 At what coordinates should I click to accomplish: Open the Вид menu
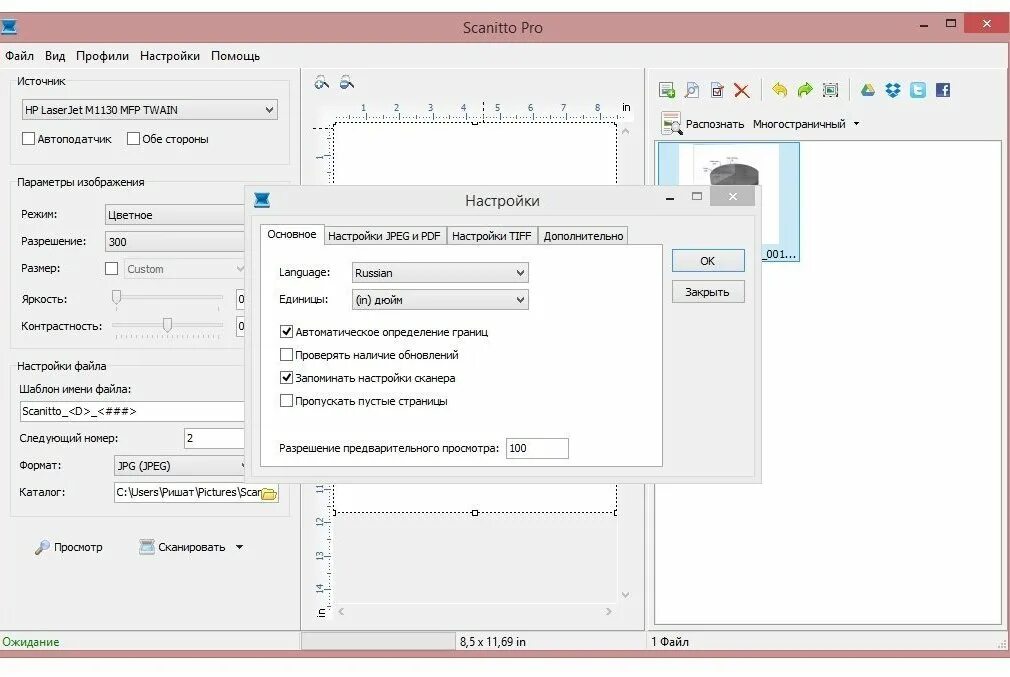coord(55,56)
